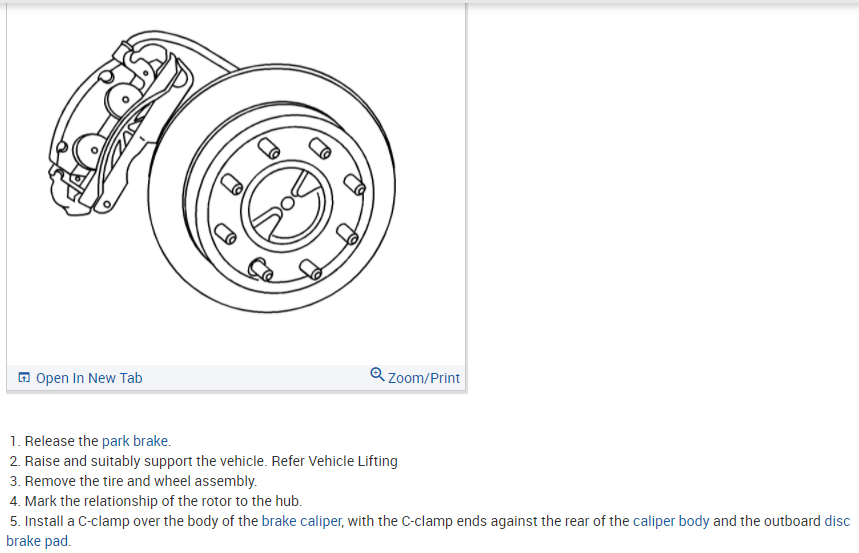Open the 'brake caliper' link in step 5

click(302, 521)
